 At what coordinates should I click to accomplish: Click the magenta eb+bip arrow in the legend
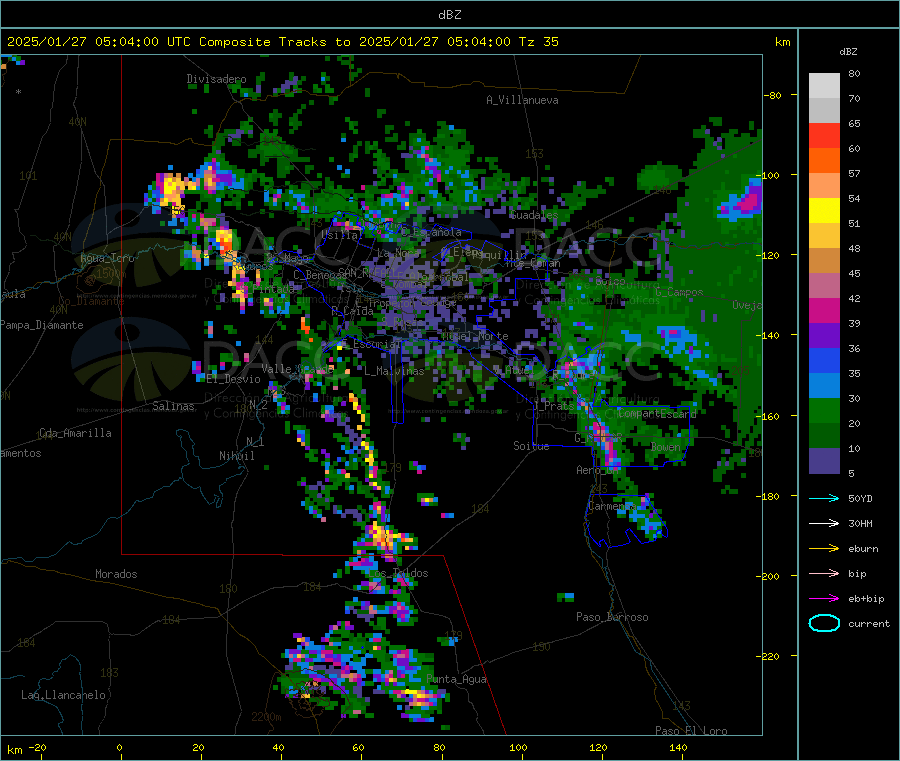pos(824,599)
